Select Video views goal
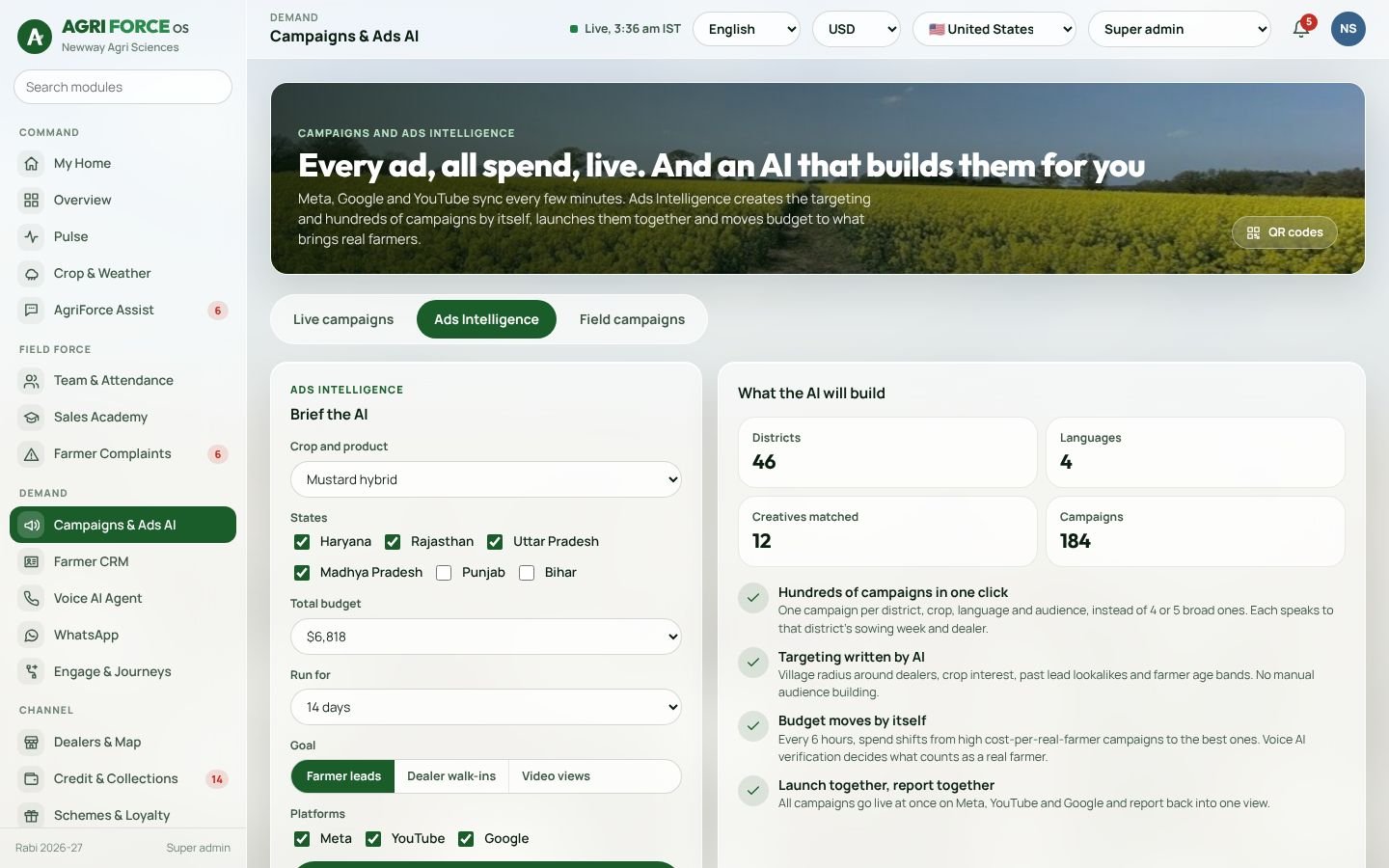This screenshot has height=868, width=1389. pyautogui.click(x=556, y=776)
